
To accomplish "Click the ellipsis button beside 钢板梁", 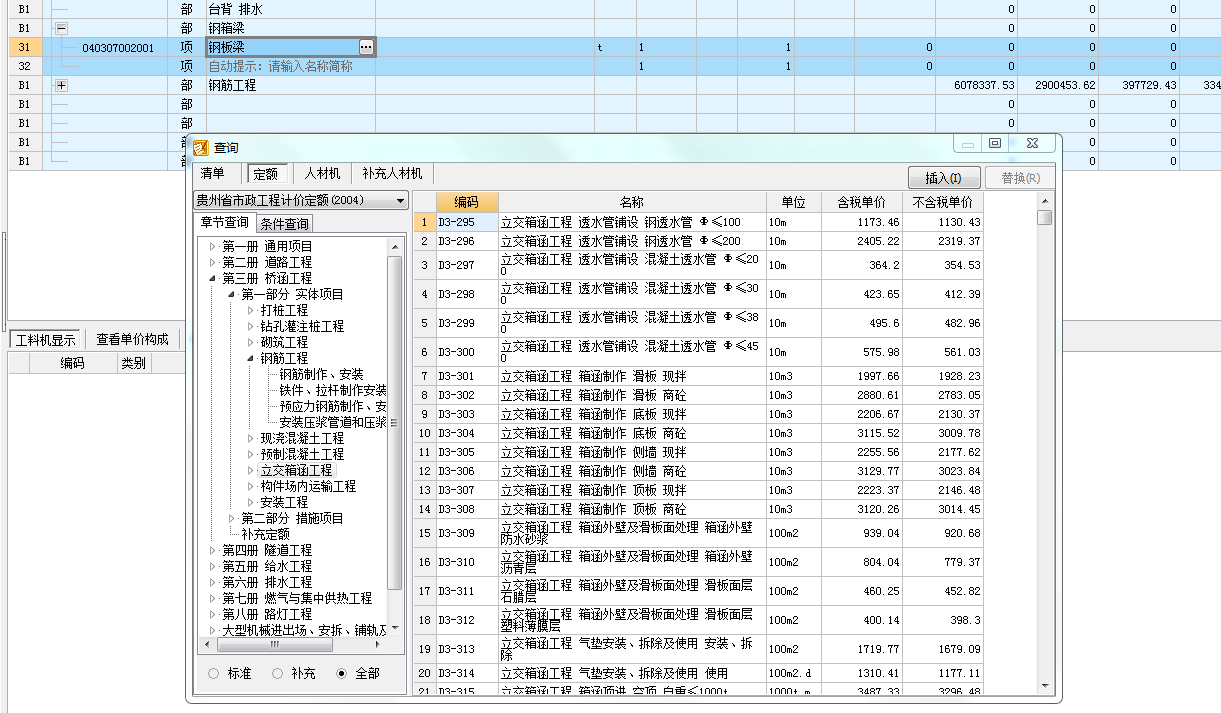I will tap(366, 47).
